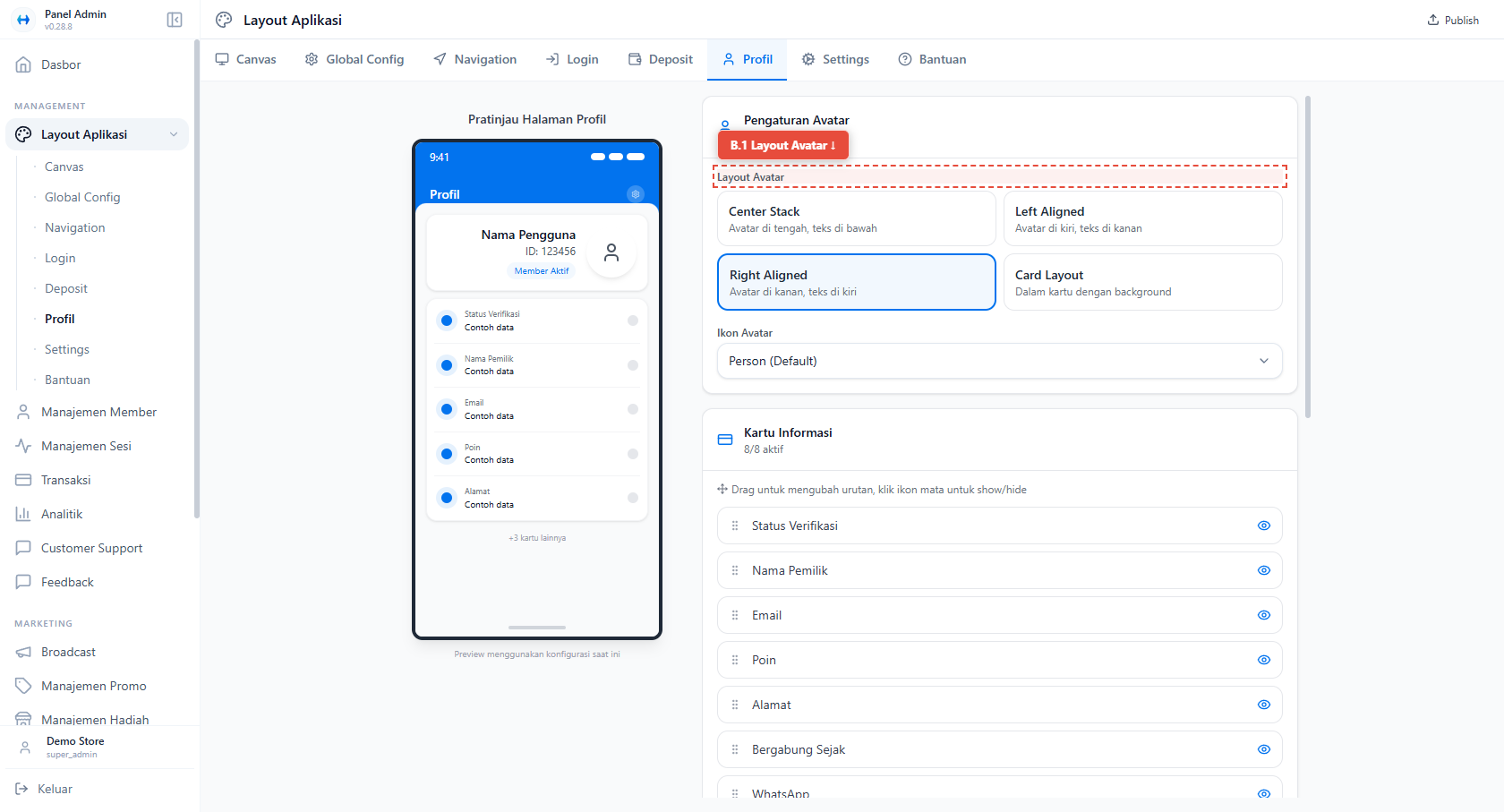This screenshot has height=812, width=1504.
Task: Click the Transaksi card icon
Action: click(x=23, y=480)
